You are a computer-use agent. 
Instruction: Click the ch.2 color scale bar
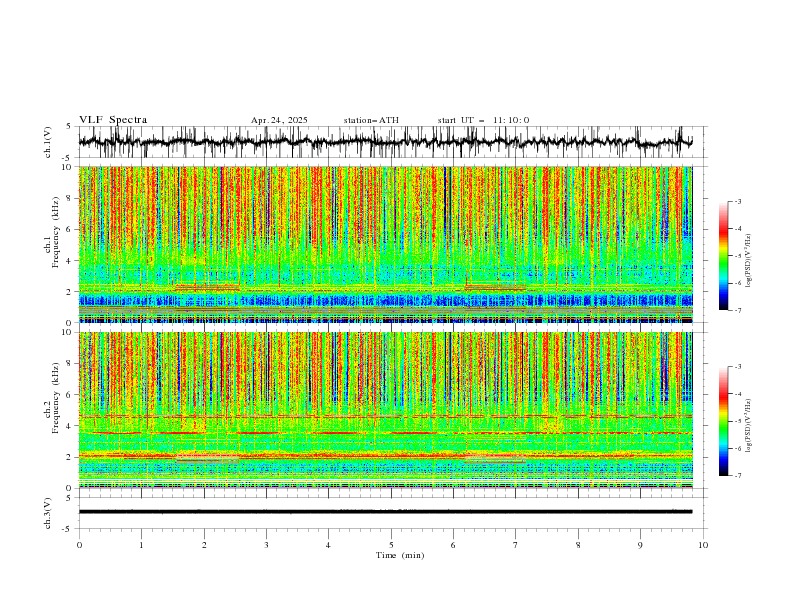tap(723, 421)
